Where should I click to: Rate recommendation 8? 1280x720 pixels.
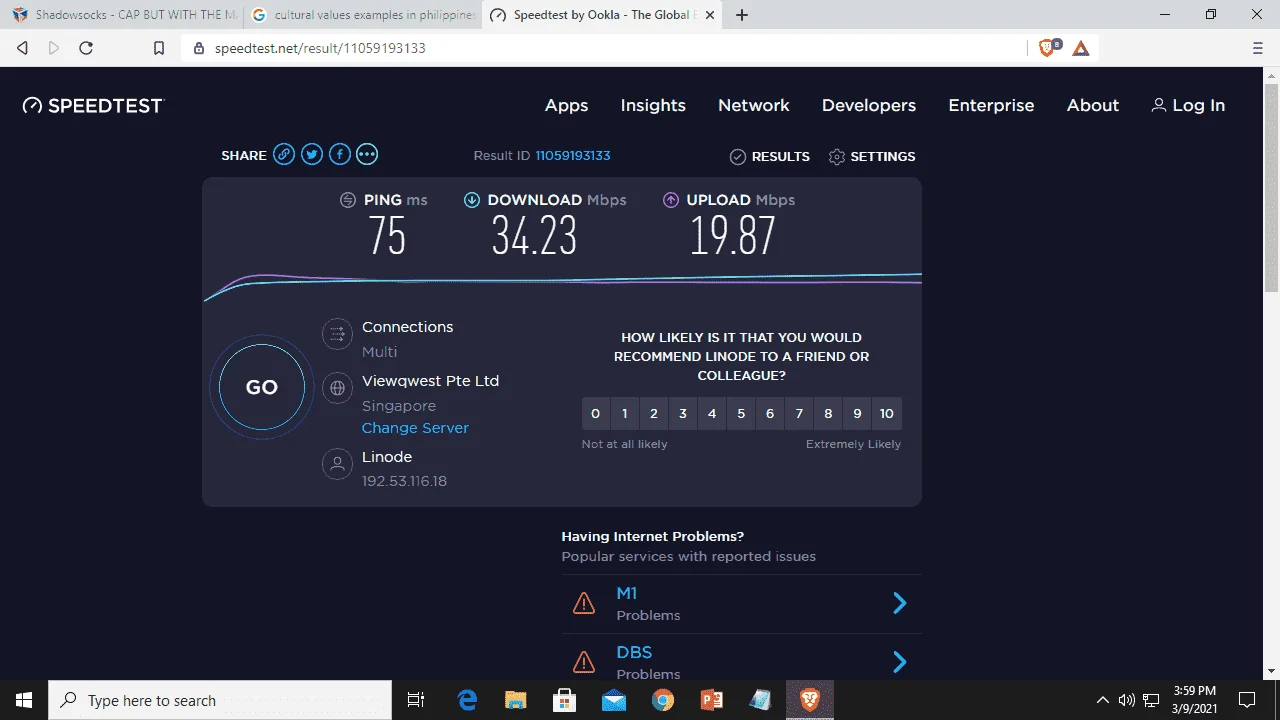(828, 413)
